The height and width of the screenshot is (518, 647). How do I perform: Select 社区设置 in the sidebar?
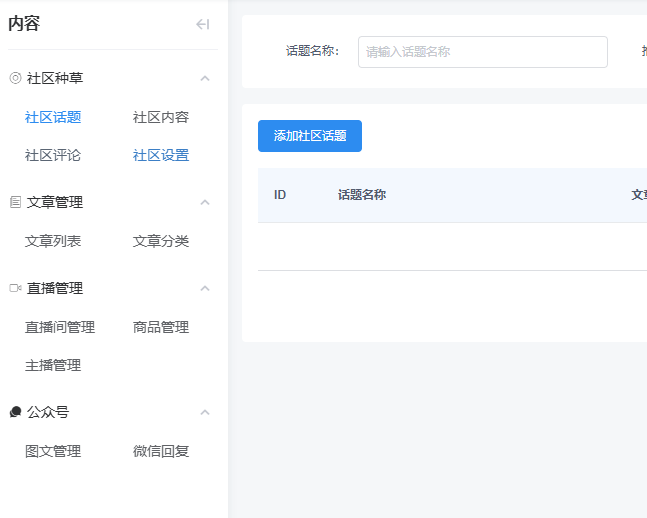point(161,155)
